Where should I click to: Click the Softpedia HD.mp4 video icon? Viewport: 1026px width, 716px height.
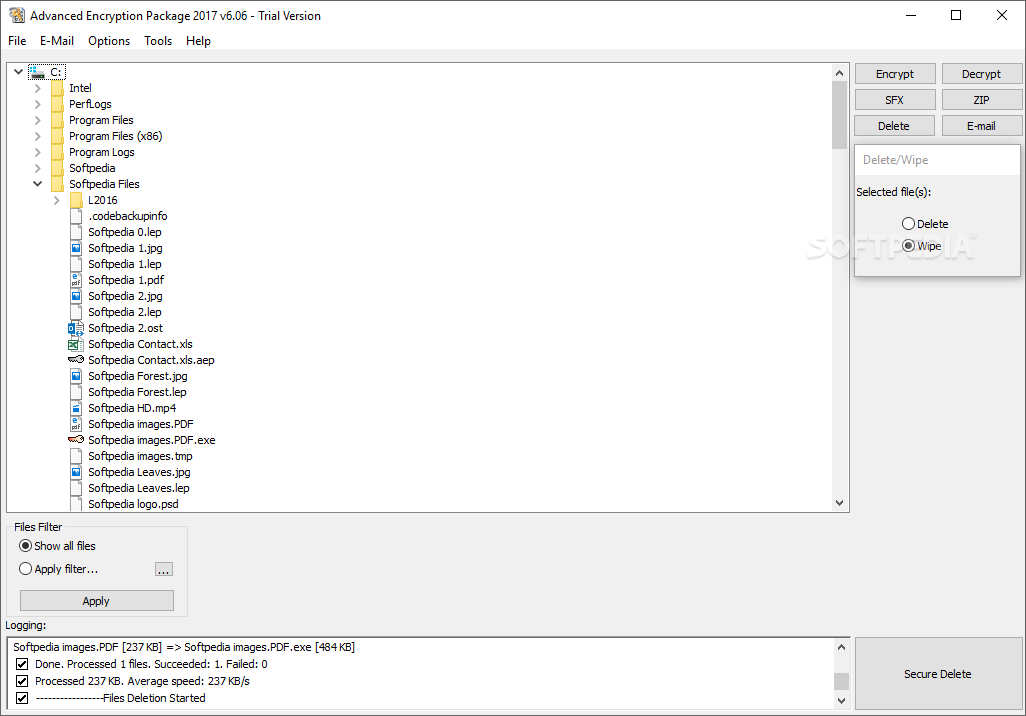pyautogui.click(x=76, y=408)
